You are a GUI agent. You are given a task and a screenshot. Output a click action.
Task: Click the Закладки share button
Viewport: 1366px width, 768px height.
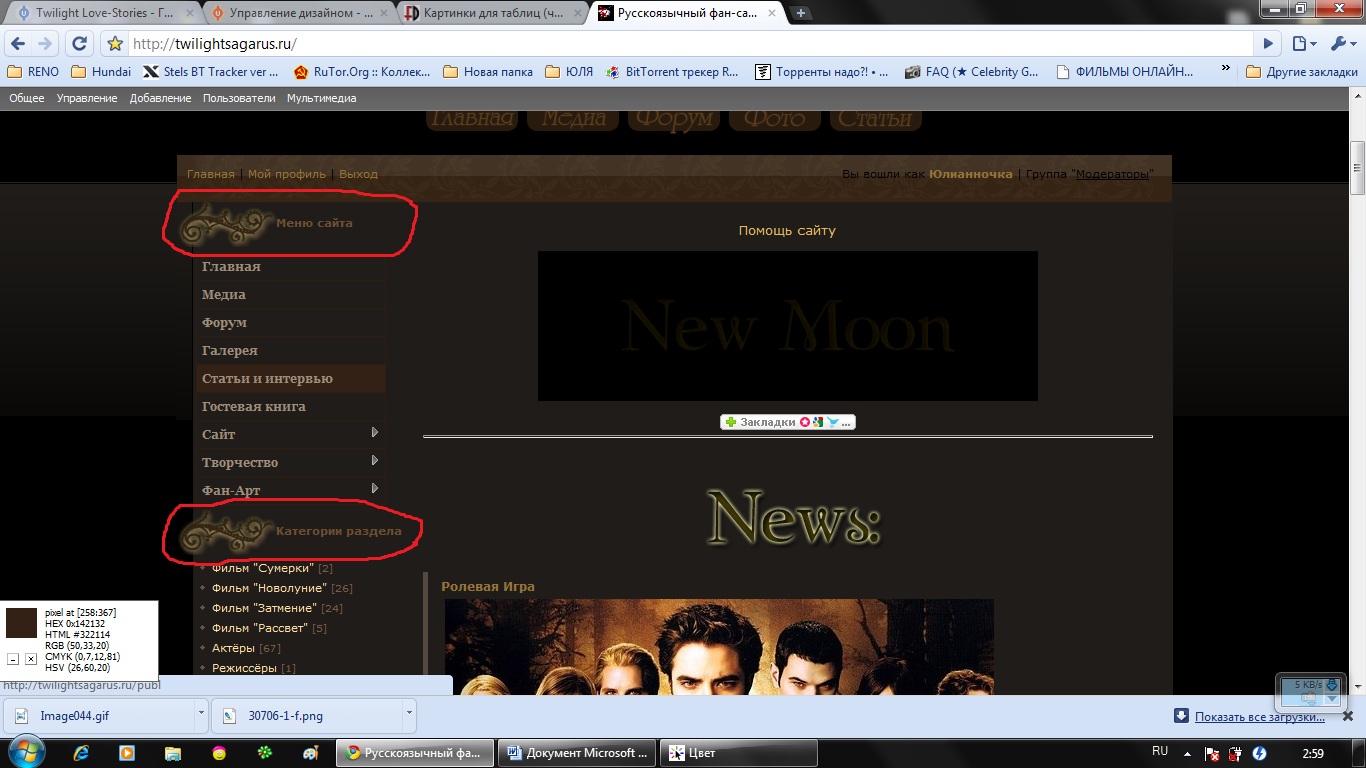788,422
